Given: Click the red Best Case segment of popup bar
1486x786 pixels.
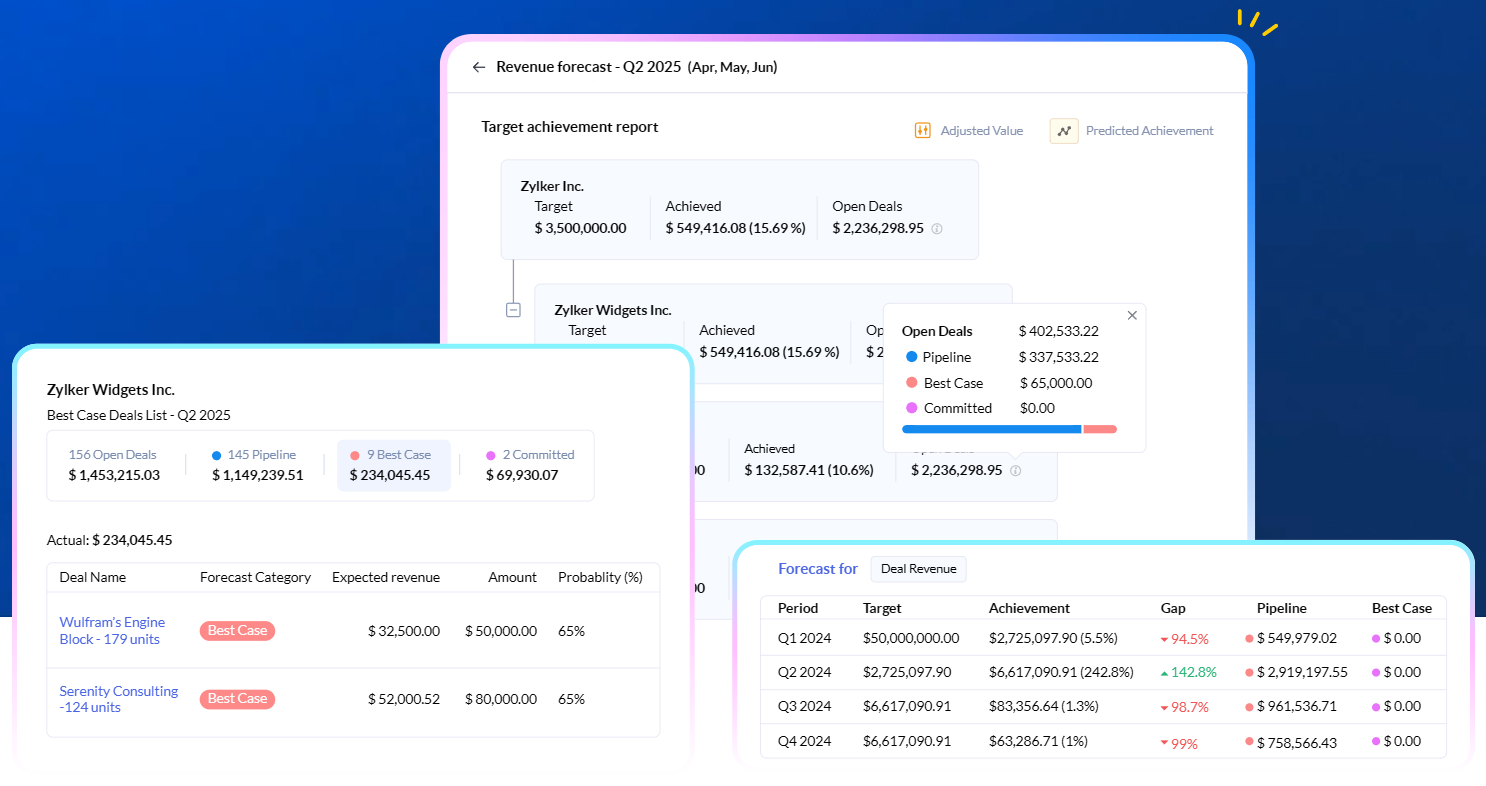Looking at the screenshot, I should coord(1100,429).
